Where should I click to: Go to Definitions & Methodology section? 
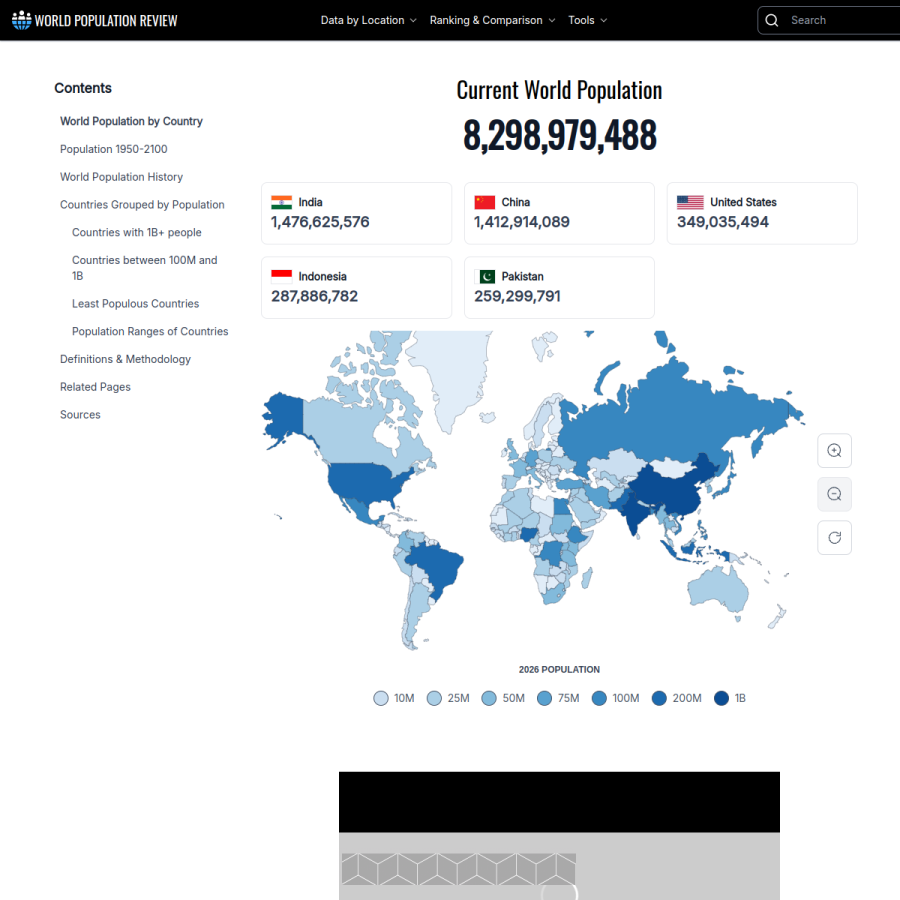click(x=125, y=359)
